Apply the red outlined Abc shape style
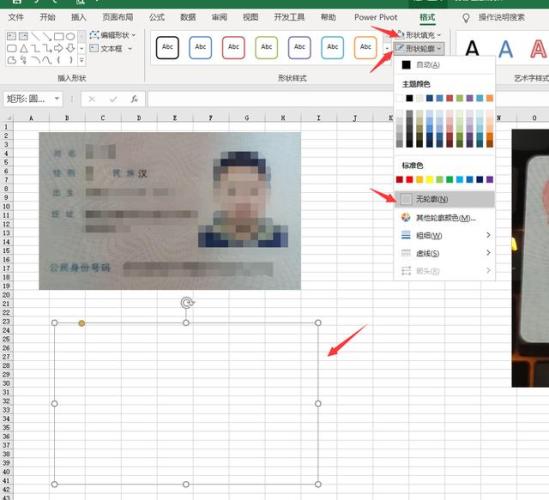Viewport: 549px width, 500px height. [x=233, y=47]
